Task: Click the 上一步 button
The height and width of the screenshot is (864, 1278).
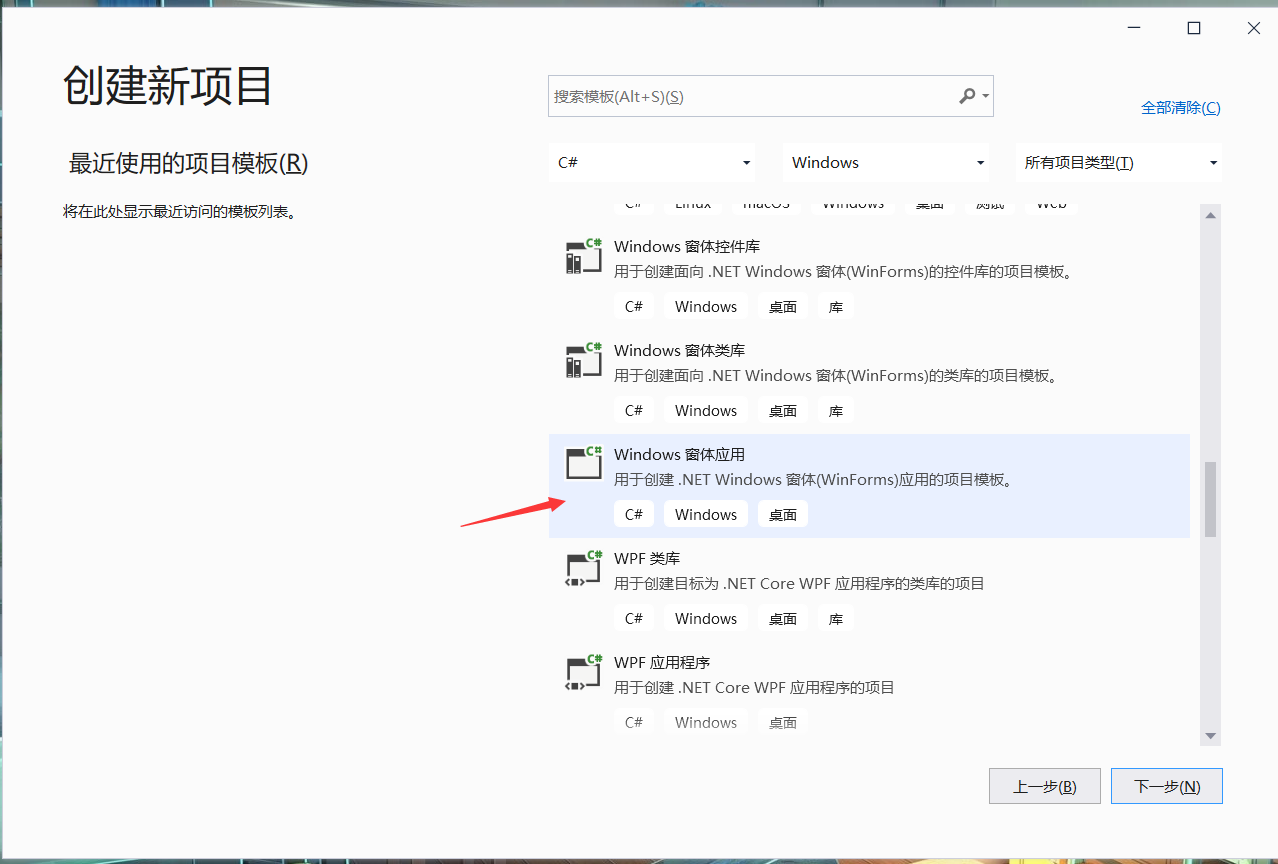Action: click(x=1044, y=785)
